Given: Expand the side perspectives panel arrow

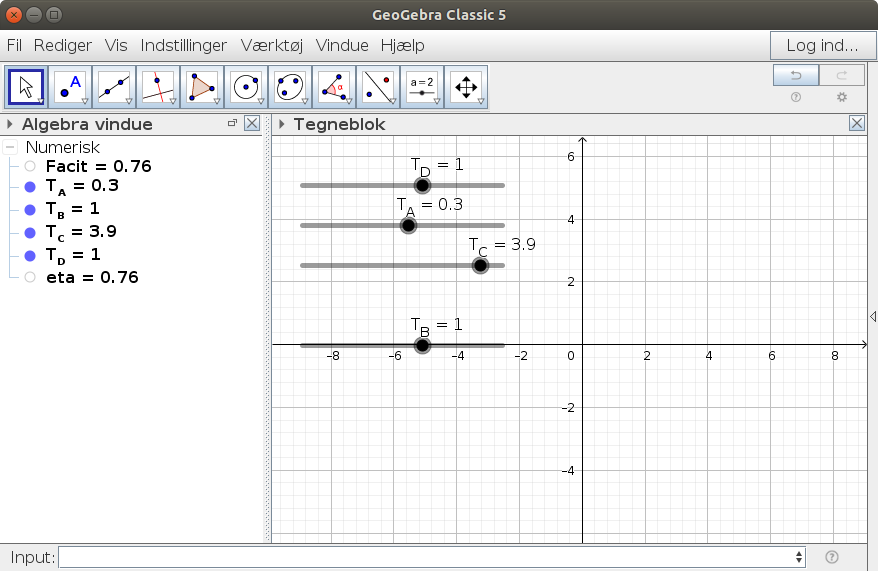Looking at the screenshot, I should click(873, 317).
